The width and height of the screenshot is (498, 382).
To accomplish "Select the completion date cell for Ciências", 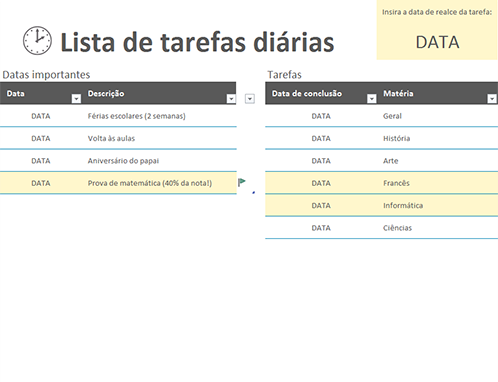I will click(321, 228).
